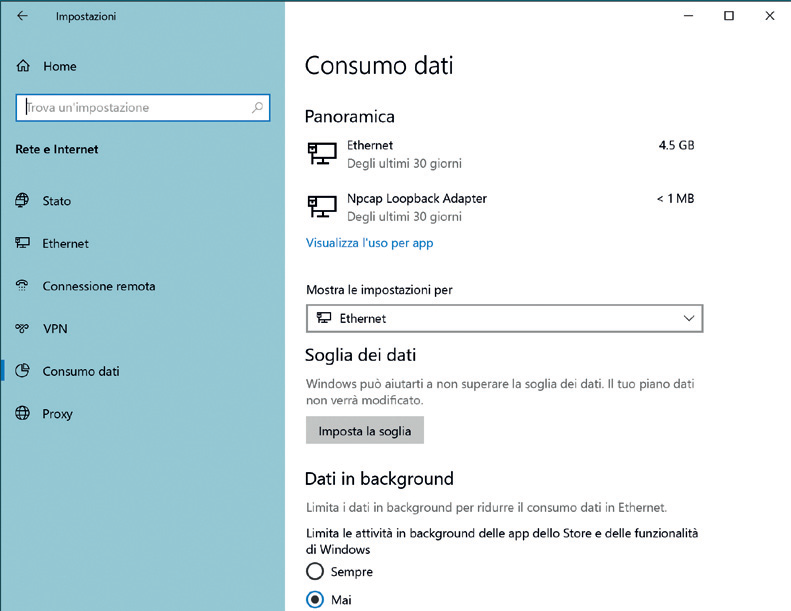The height and width of the screenshot is (611, 791).
Task: Click the Consumo dati pie chart icon
Action: pyautogui.click(x=22, y=371)
